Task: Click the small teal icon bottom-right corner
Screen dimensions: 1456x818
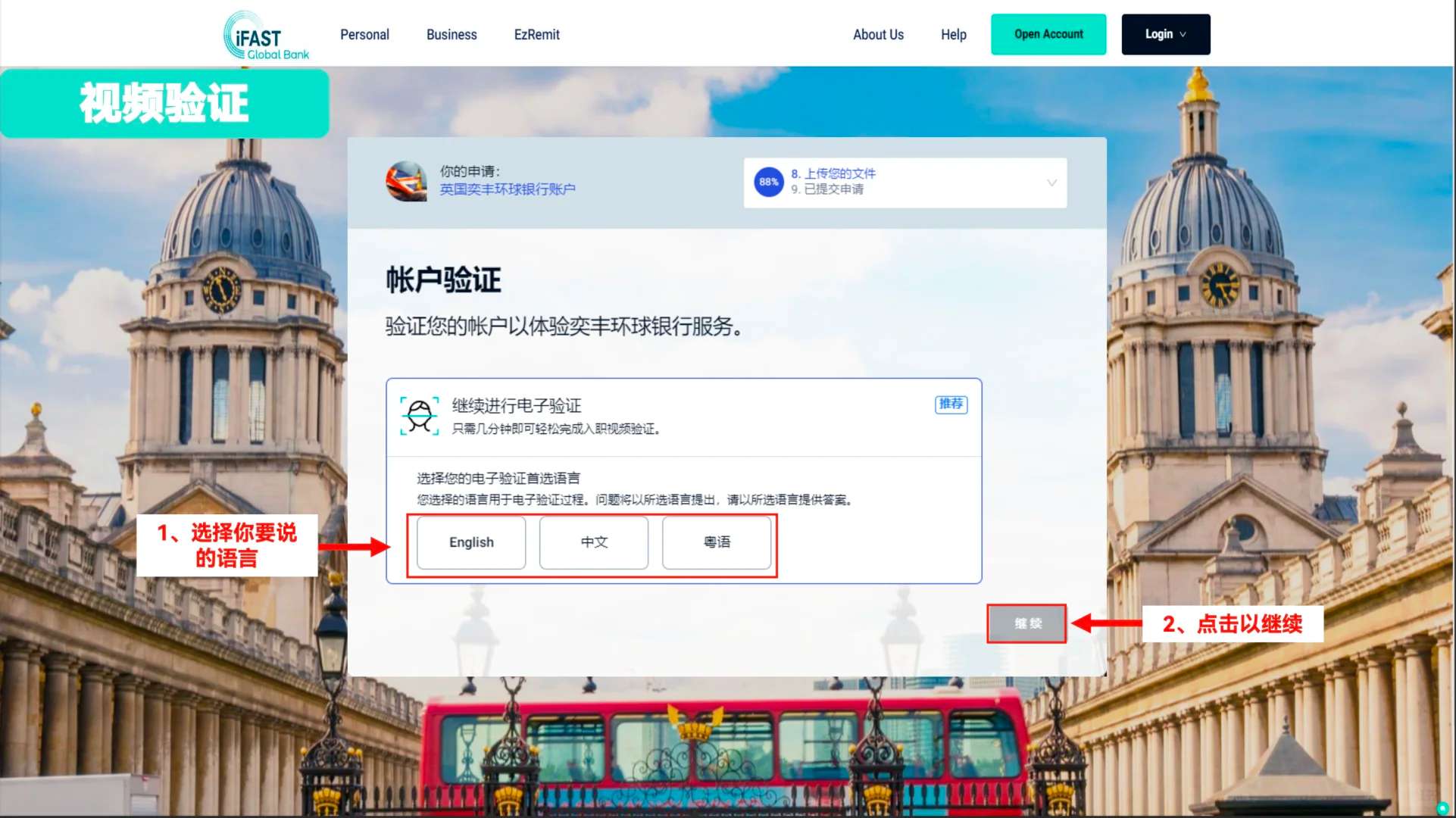Action: pyautogui.click(x=1442, y=808)
